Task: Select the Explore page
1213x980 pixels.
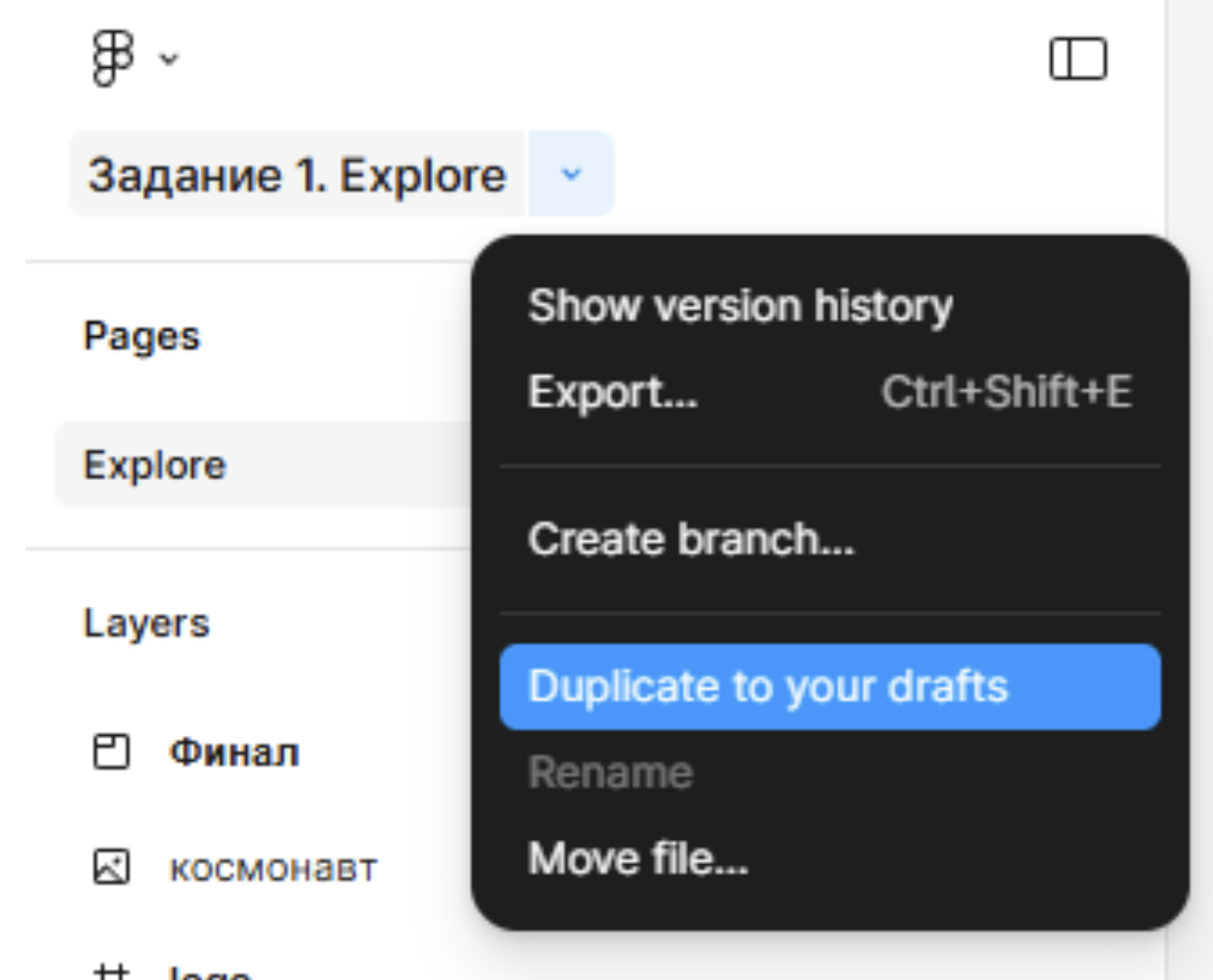Action: (x=155, y=465)
